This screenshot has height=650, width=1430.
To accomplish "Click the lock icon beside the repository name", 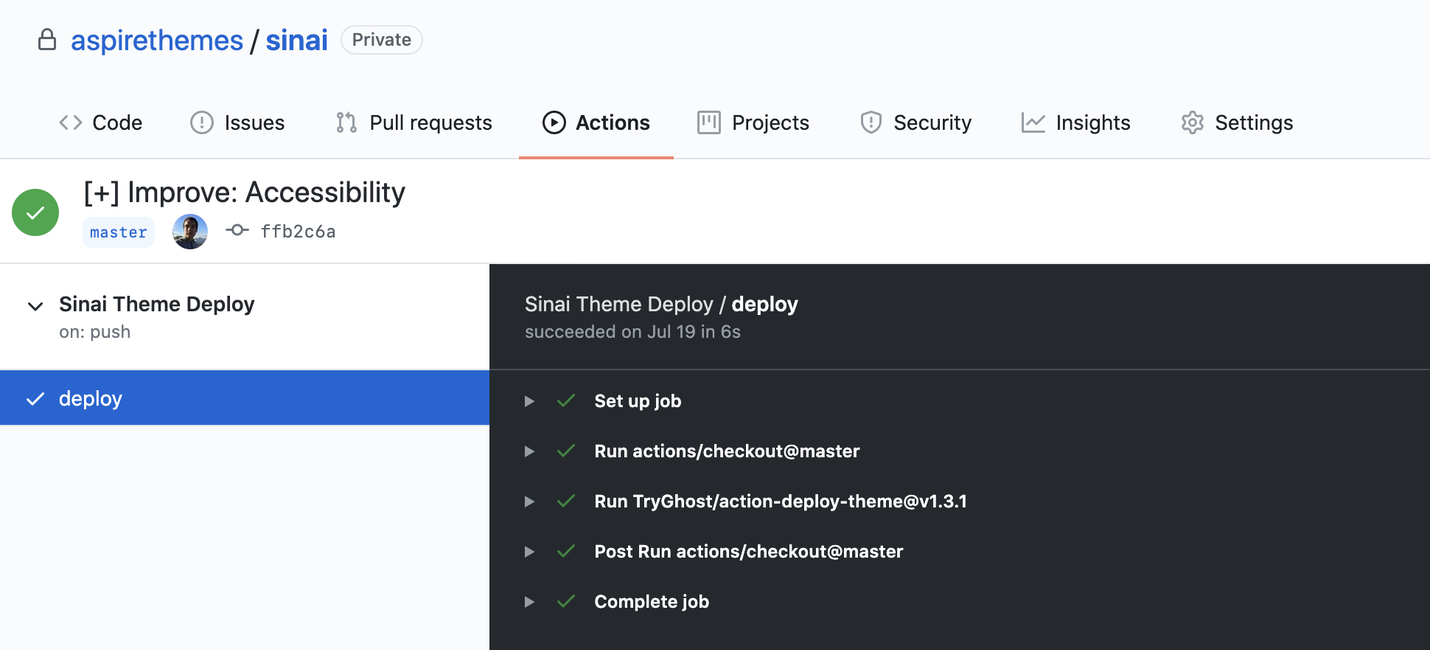I will click(47, 40).
